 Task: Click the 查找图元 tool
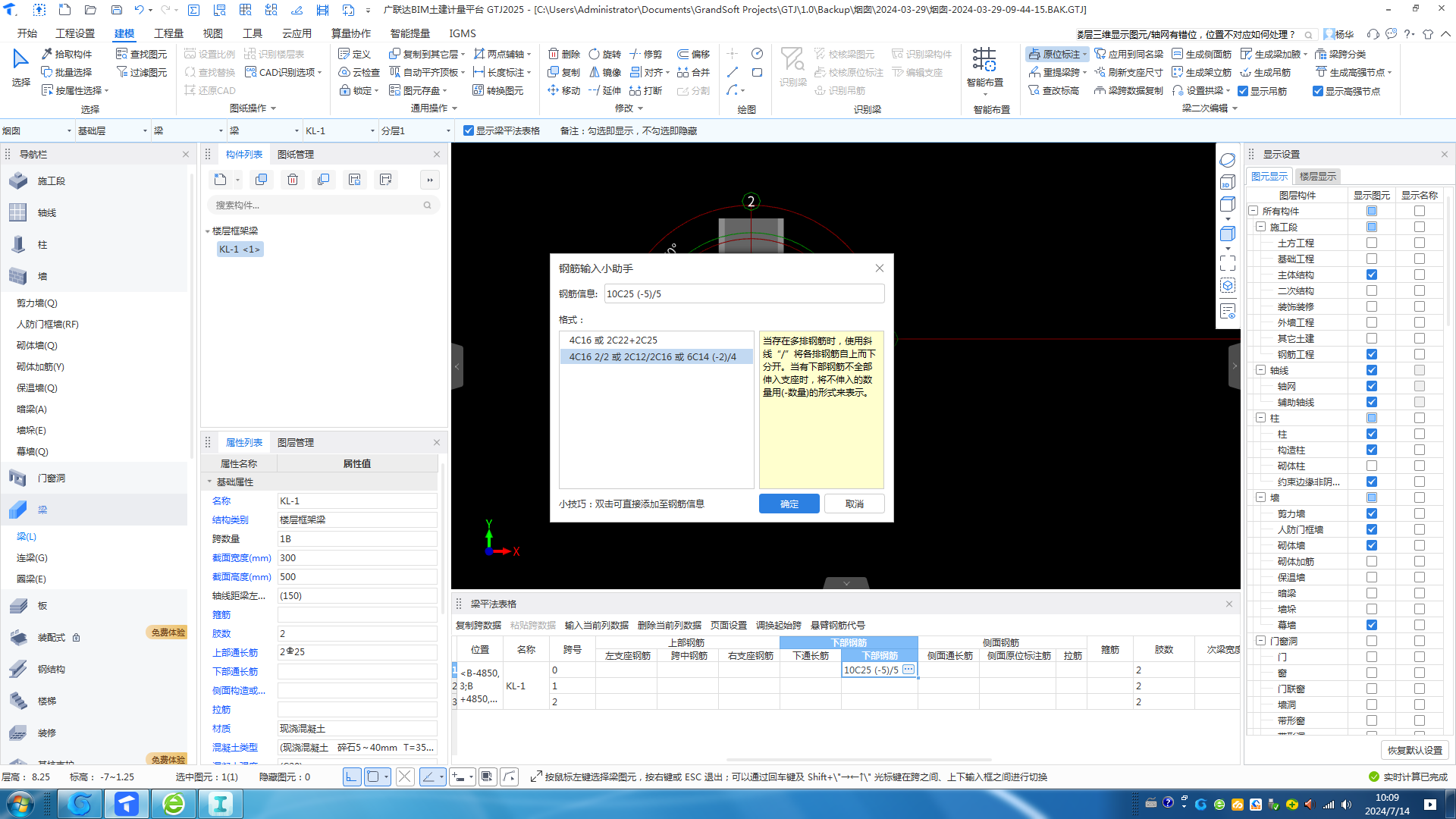[142, 54]
